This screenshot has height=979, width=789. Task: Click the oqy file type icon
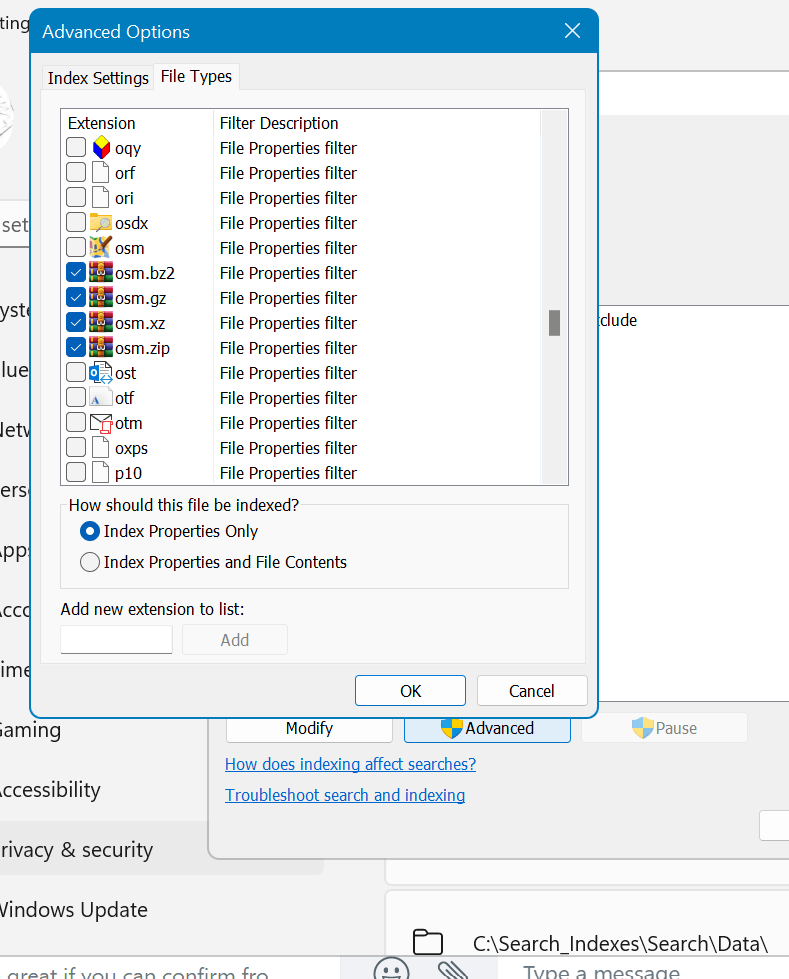[x=101, y=148]
